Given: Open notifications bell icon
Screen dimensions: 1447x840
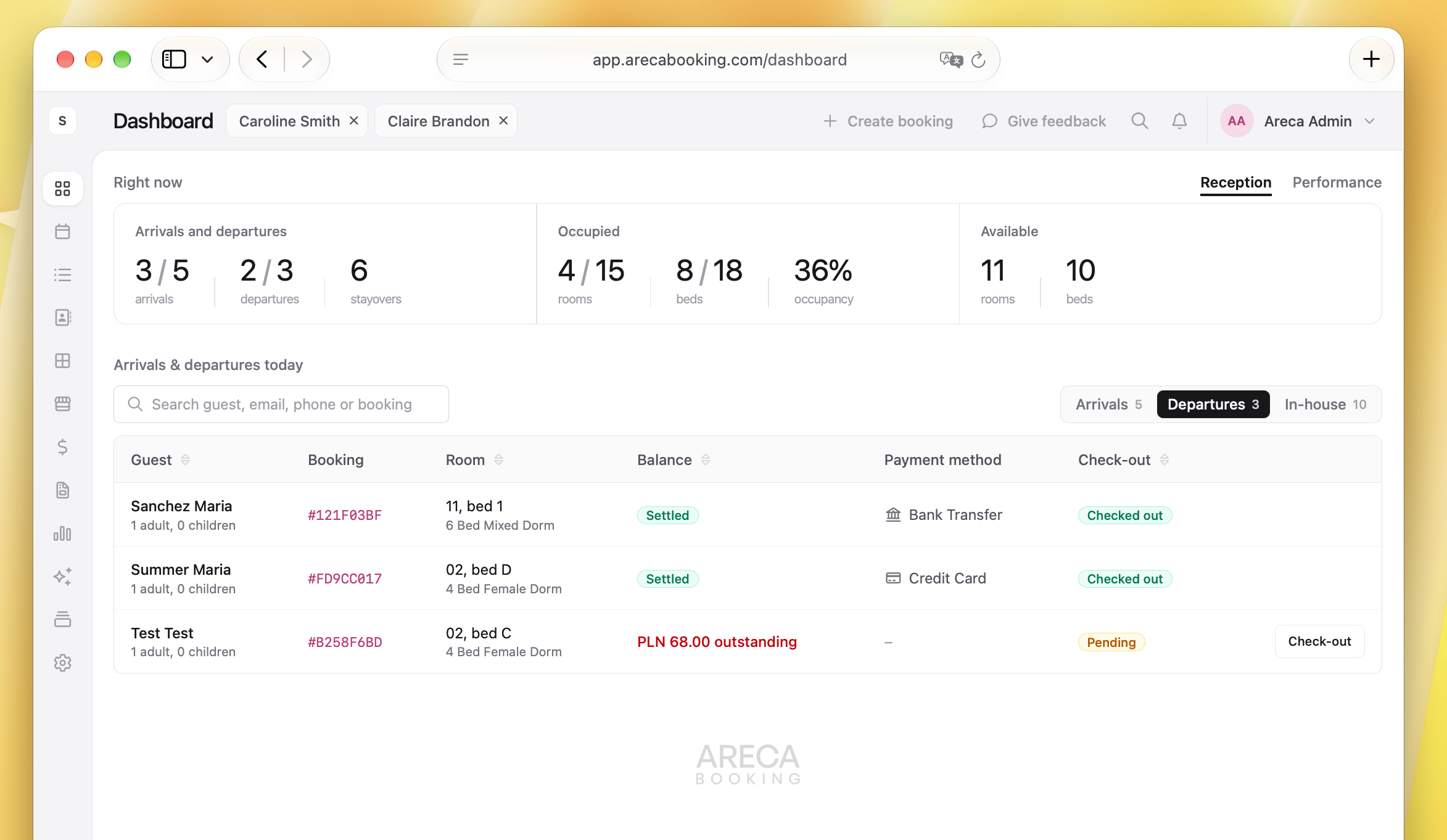Looking at the screenshot, I should coord(1179,121).
